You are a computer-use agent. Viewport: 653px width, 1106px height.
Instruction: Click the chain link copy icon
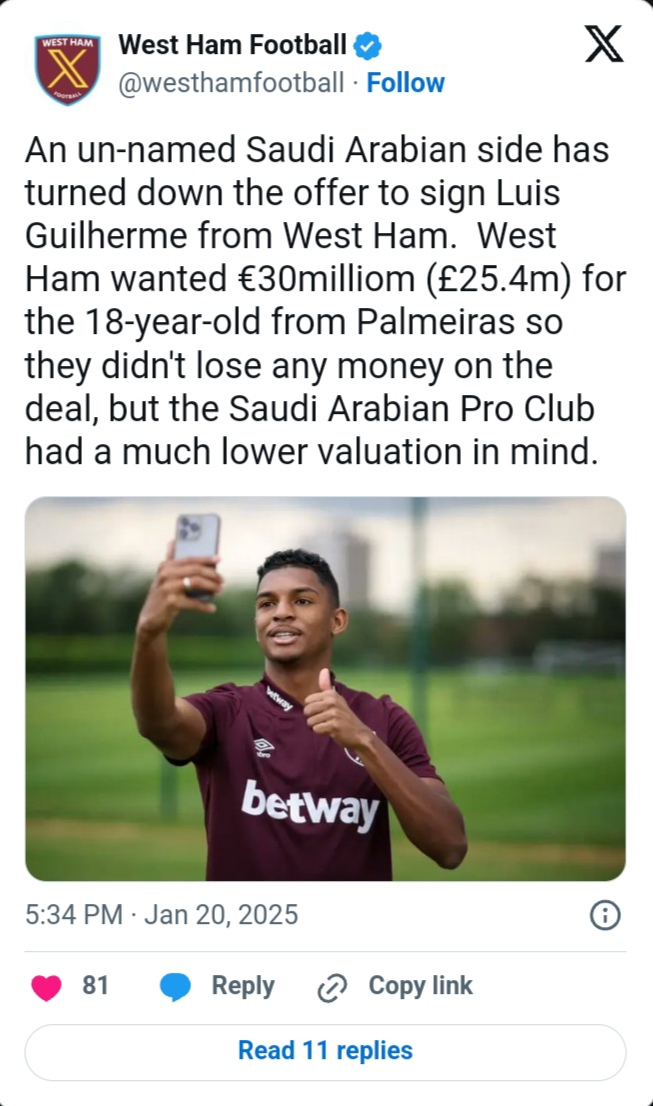tap(330, 988)
